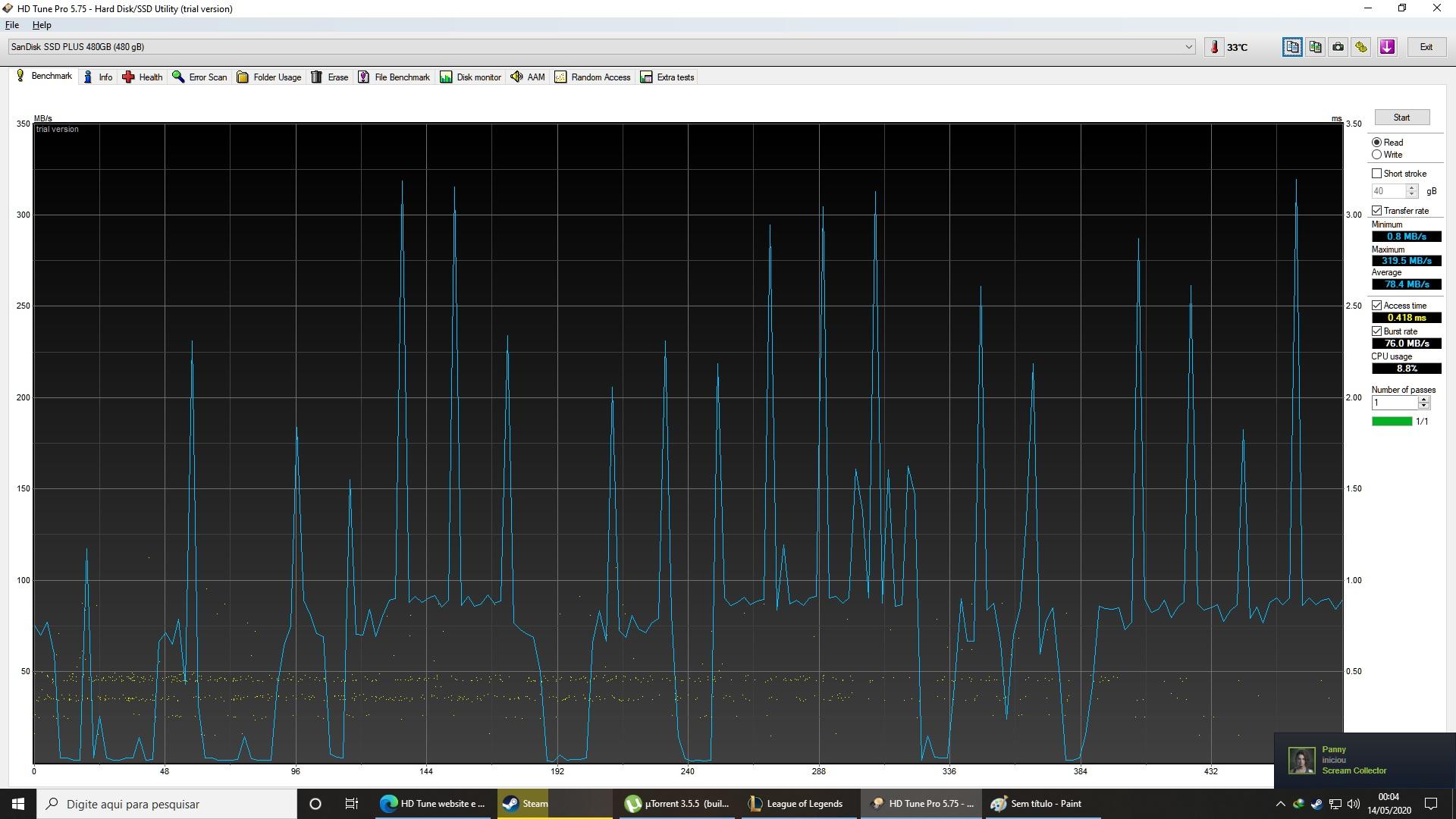Screen dimensions: 1456x819
Task: Click the Internet Download Manager tray icon
Action: (1298, 804)
